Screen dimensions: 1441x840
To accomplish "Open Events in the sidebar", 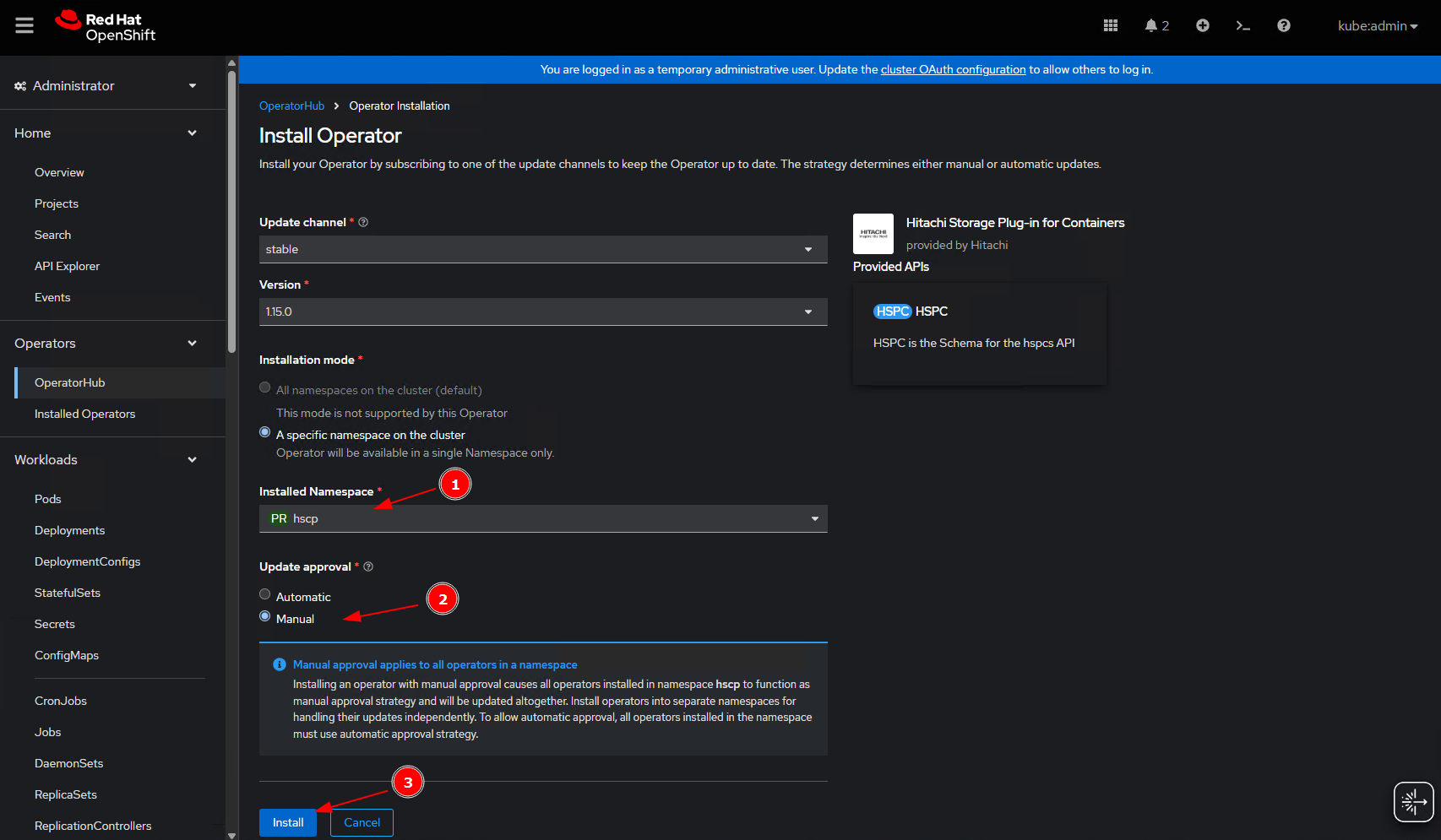I will pyautogui.click(x=52, y=297).
